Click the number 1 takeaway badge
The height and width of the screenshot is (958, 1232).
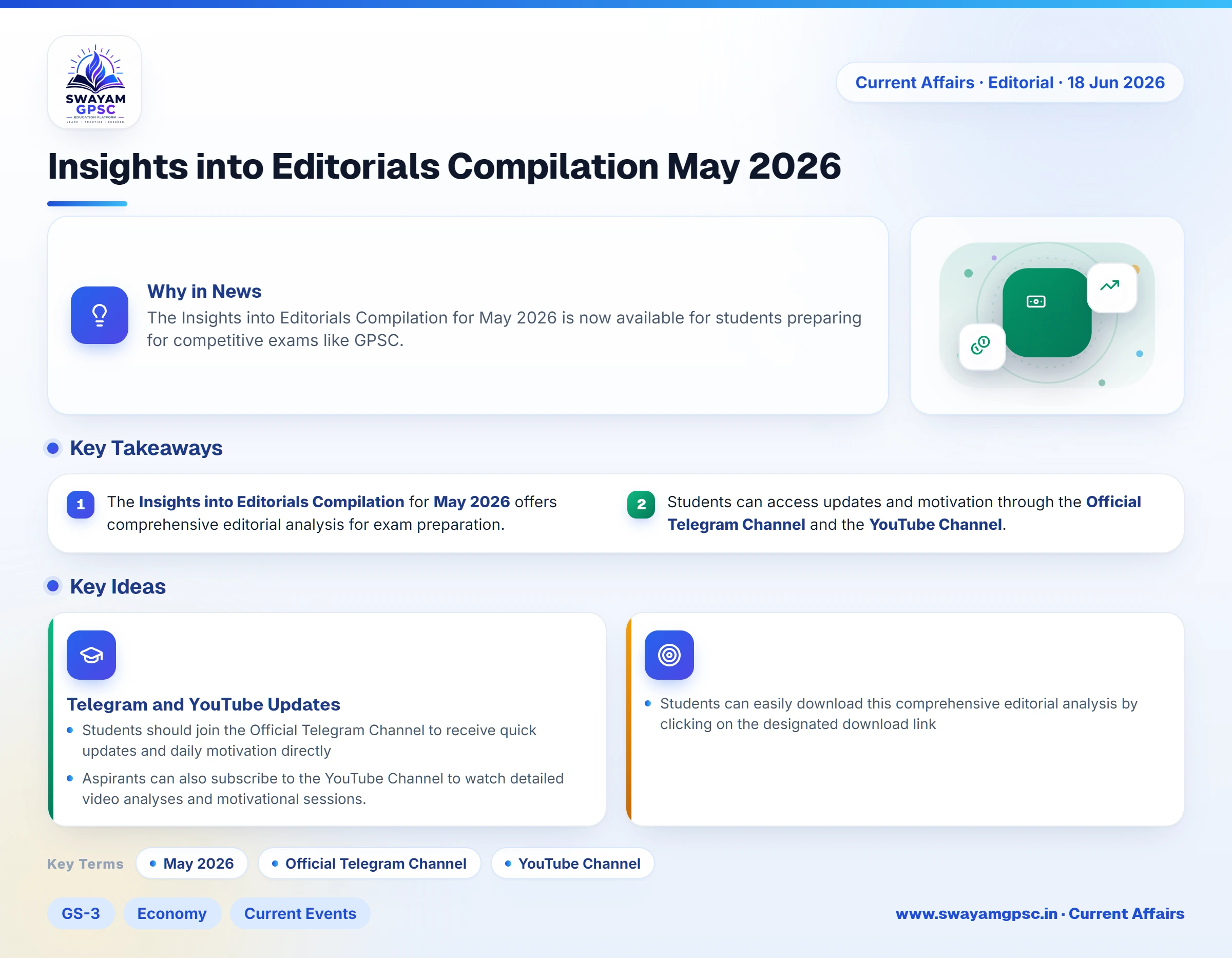pyautogui.click(x=81, y=504)
